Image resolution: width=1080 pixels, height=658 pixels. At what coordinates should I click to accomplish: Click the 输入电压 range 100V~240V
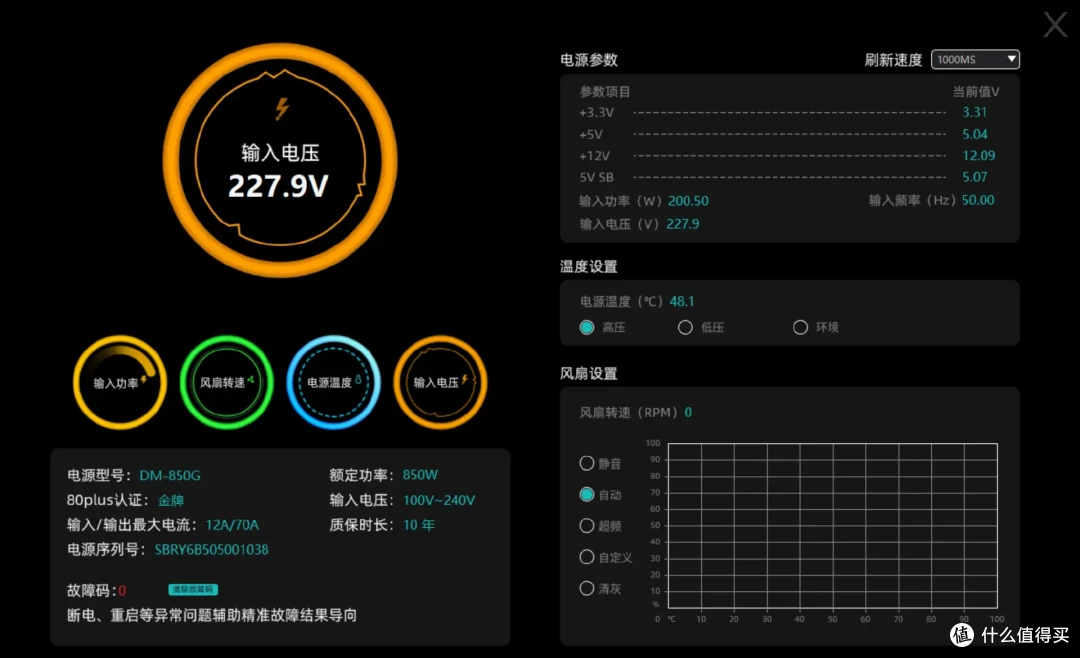pos(439,500)
